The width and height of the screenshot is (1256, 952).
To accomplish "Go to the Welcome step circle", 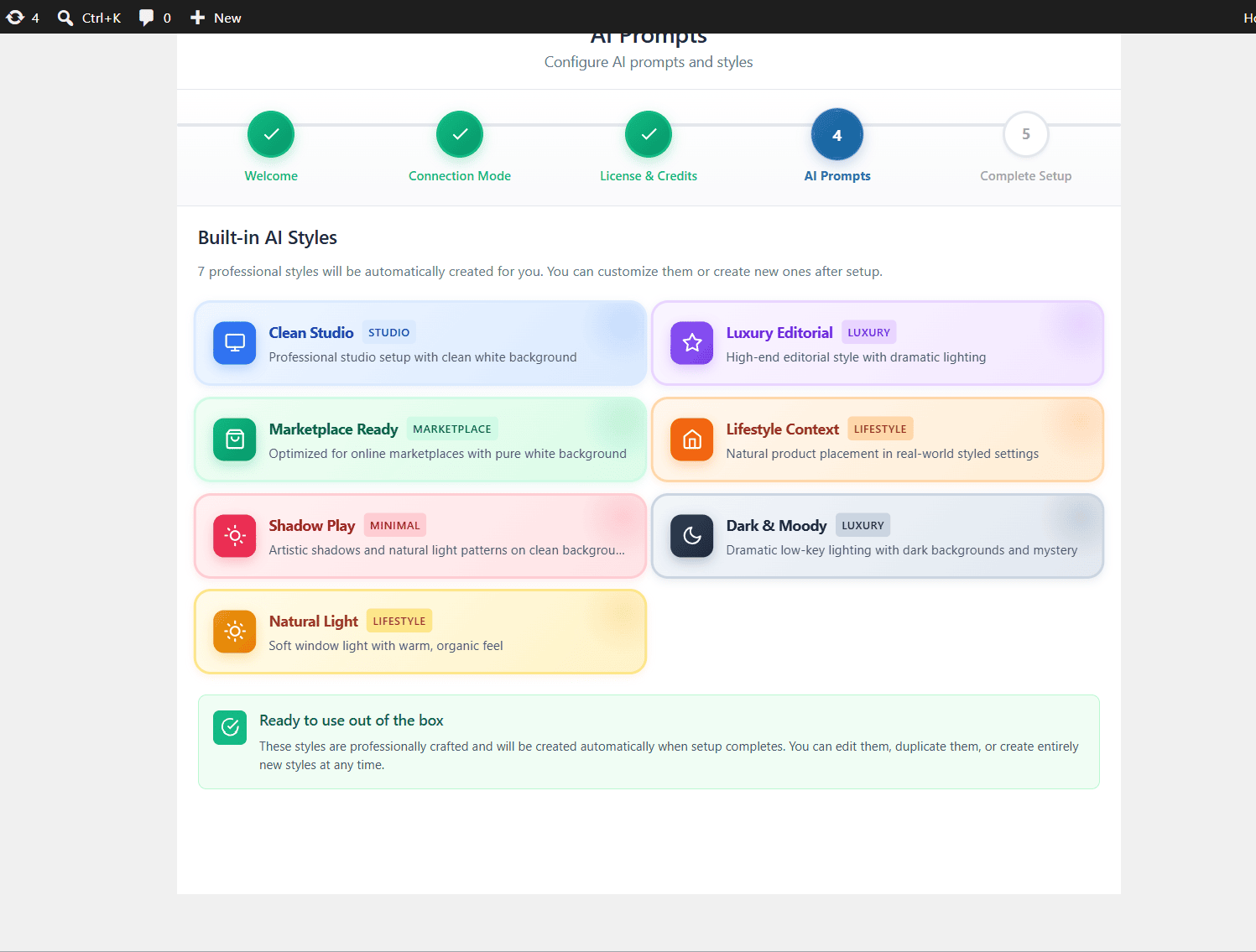I will 271,134.
